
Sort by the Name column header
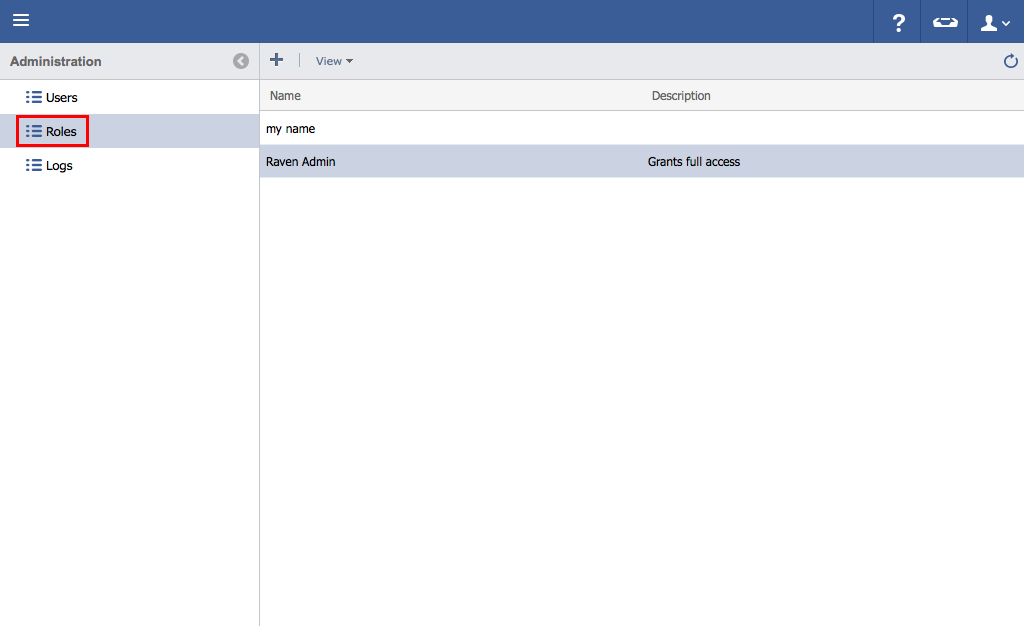(x=285, y=96)
